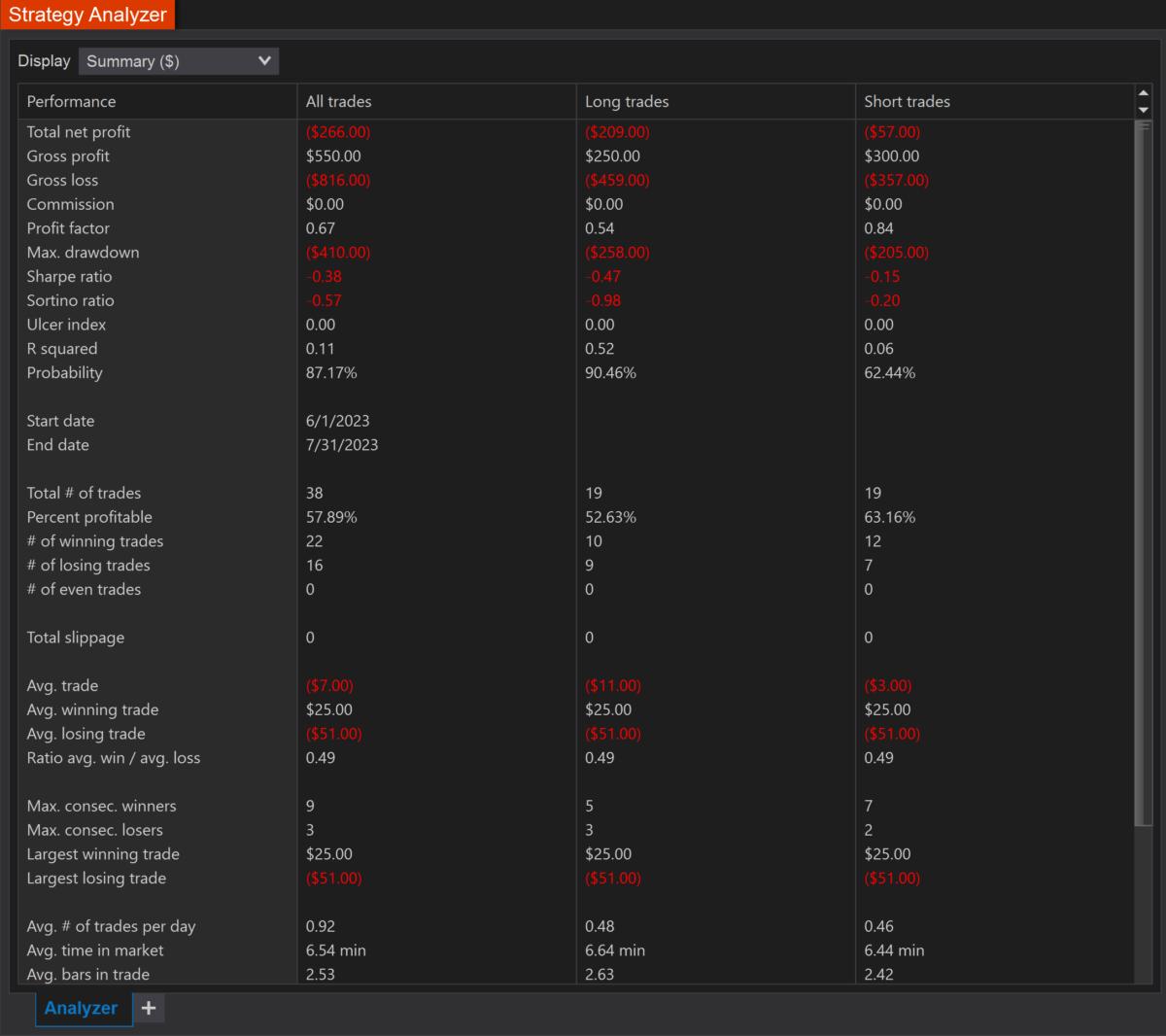The width and height of the screenshot is (1166, 1036).
Task: Select the Short trades 63.16% value
Action: [889, 518]
